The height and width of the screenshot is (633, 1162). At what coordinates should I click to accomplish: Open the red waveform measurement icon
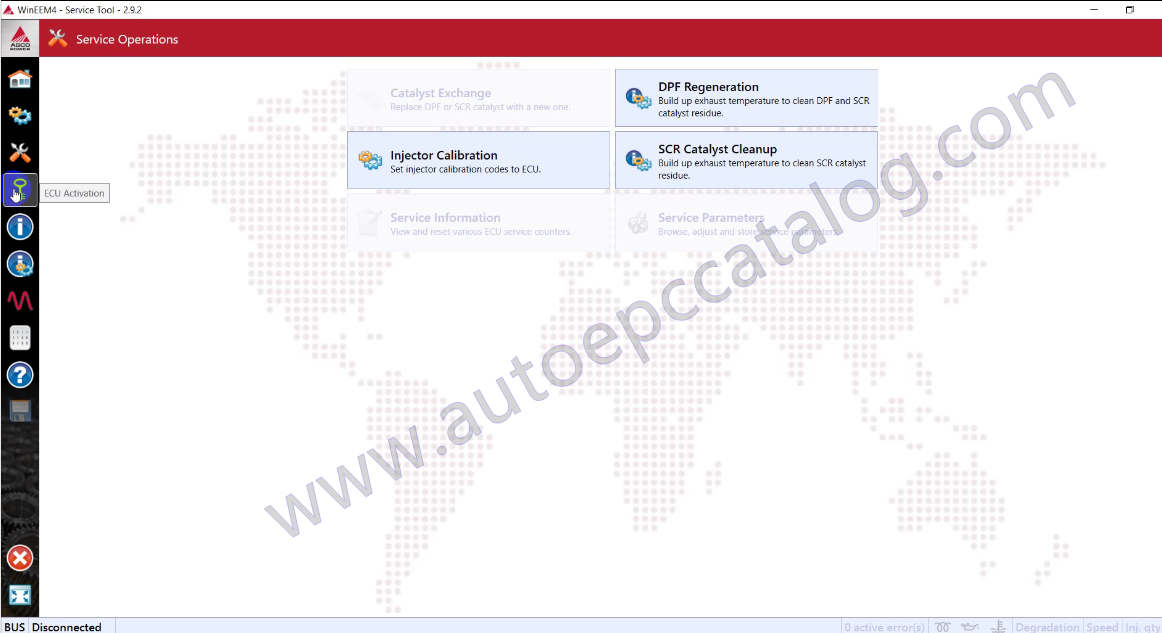tap(20, 300)
